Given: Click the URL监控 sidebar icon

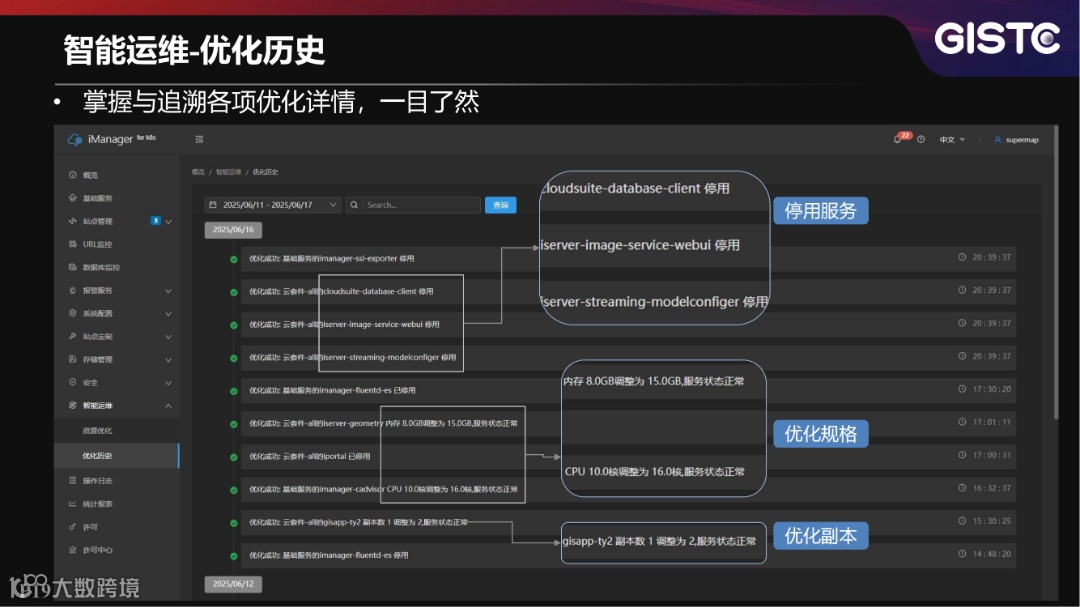Looking at the screenshot, I should [x=72, y=244].
